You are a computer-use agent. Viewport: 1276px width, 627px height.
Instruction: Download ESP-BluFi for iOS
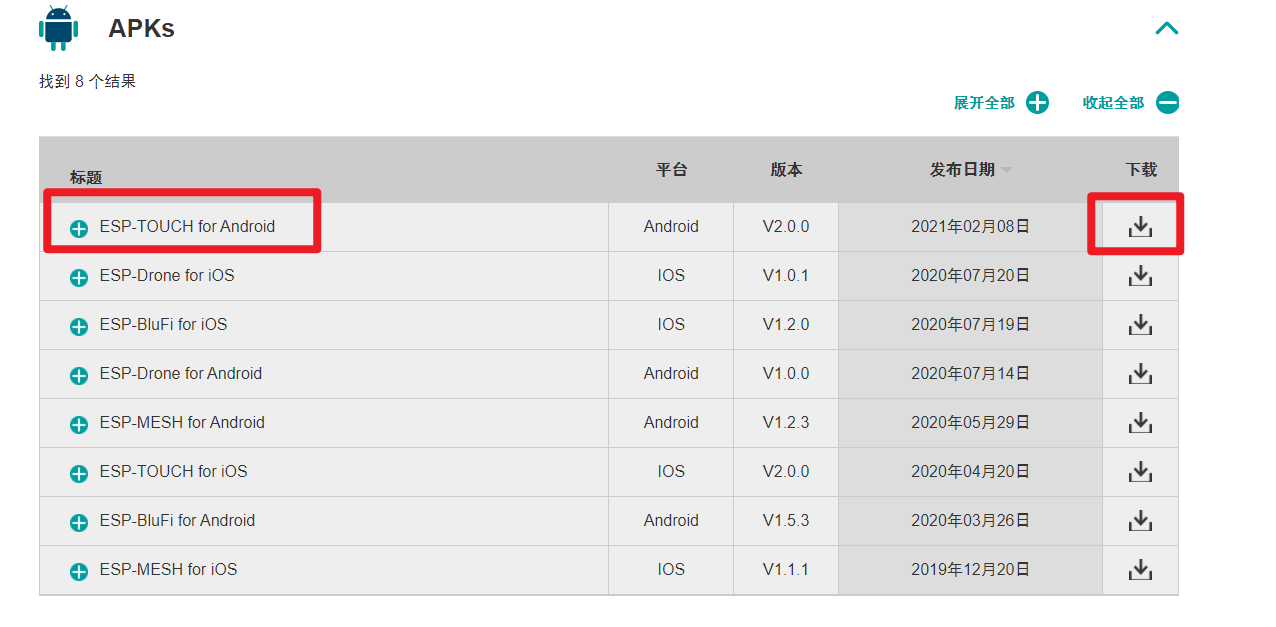1140,324
